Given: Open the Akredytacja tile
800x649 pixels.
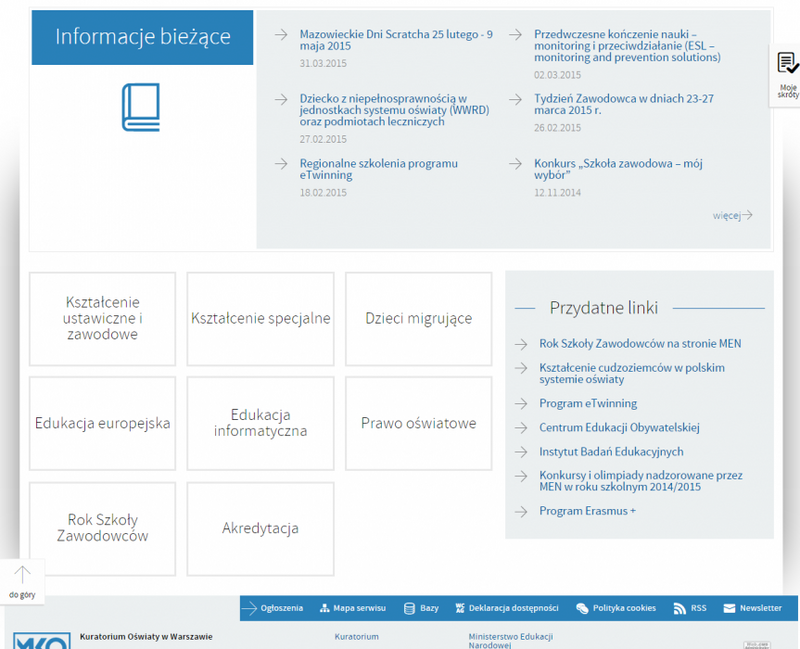Looking at the screenshot, I should (260, 528).
